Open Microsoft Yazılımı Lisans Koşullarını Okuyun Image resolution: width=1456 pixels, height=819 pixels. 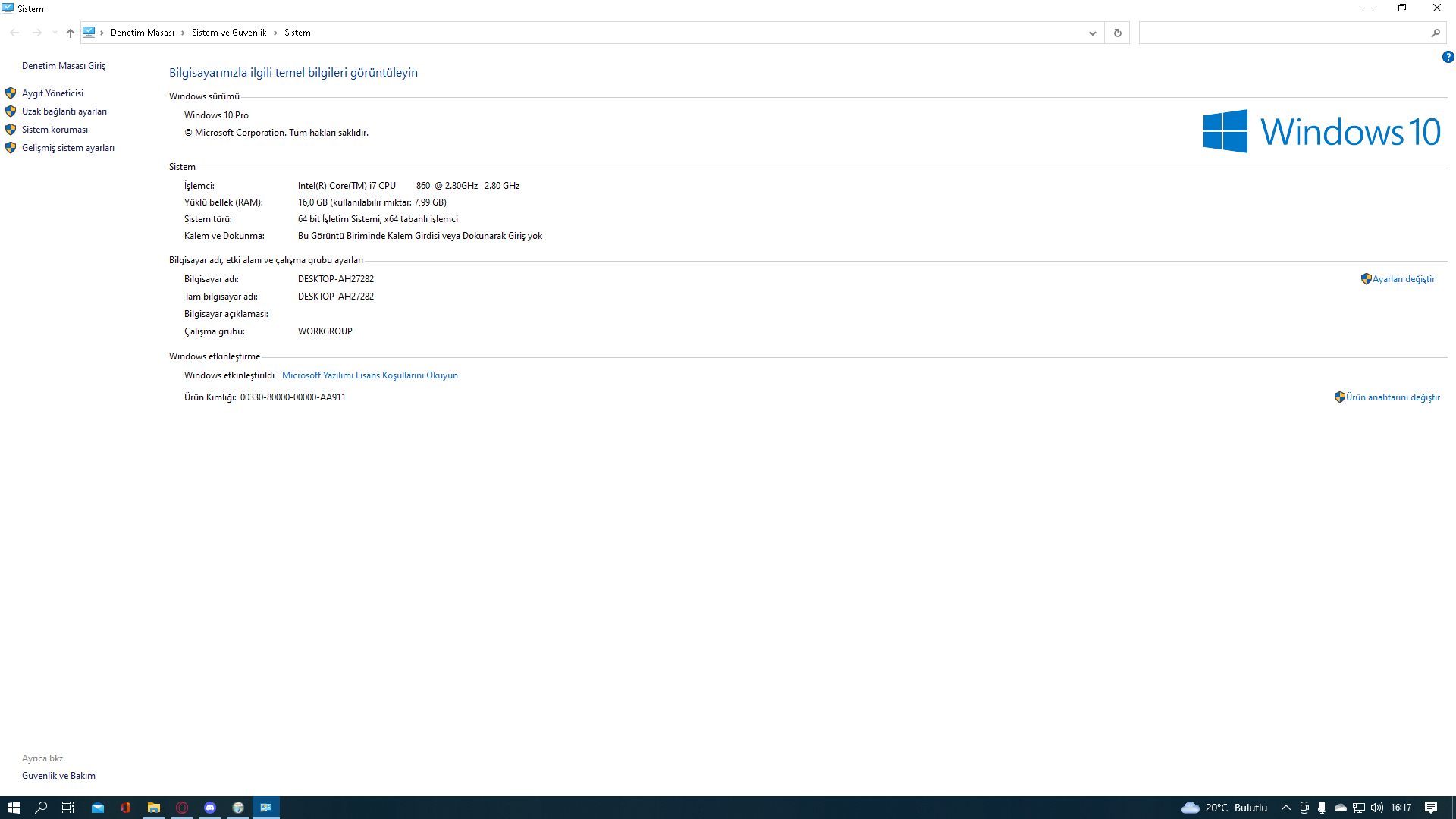point(369,375)
